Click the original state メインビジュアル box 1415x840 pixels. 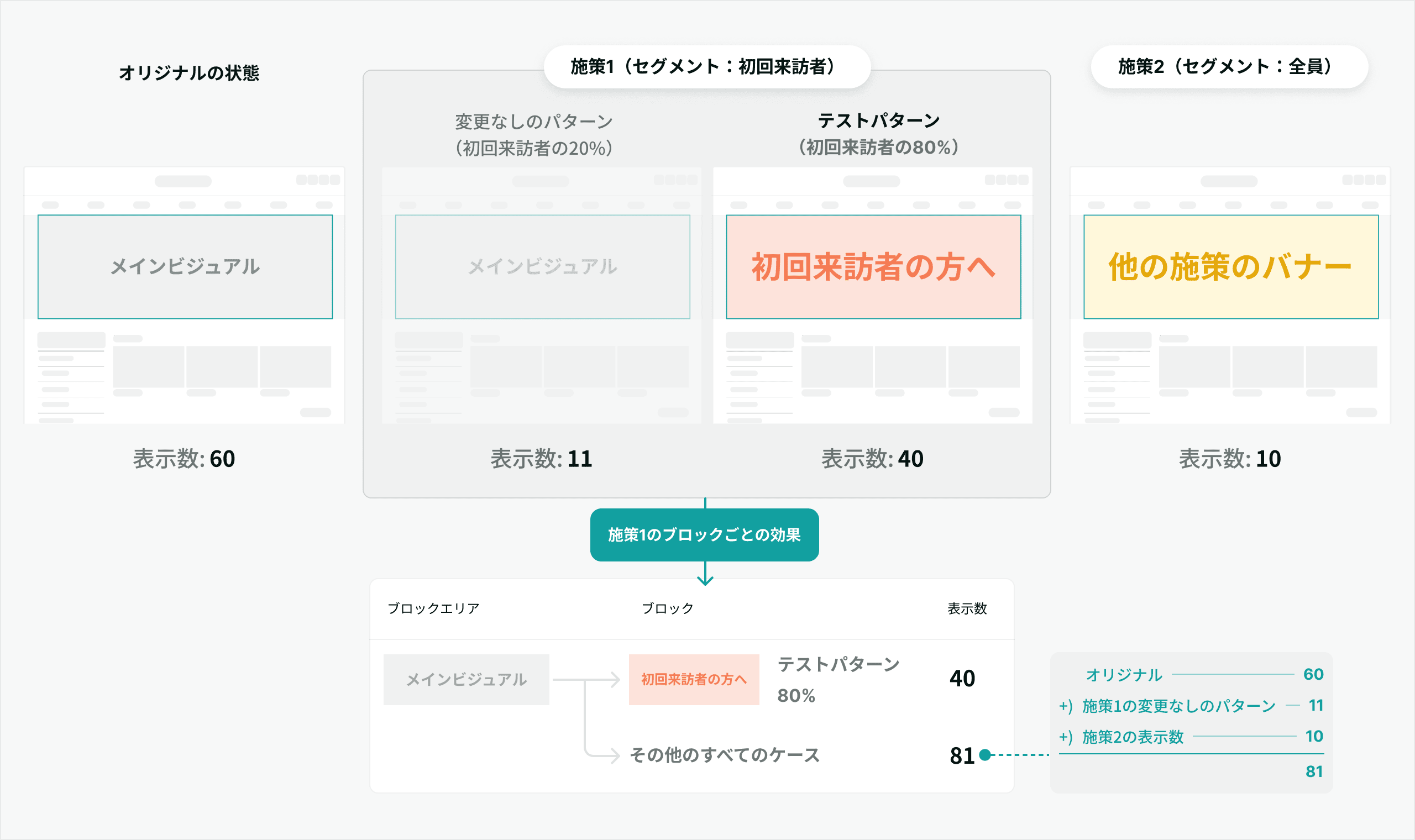pyautogui.click(x=185, y=266)
